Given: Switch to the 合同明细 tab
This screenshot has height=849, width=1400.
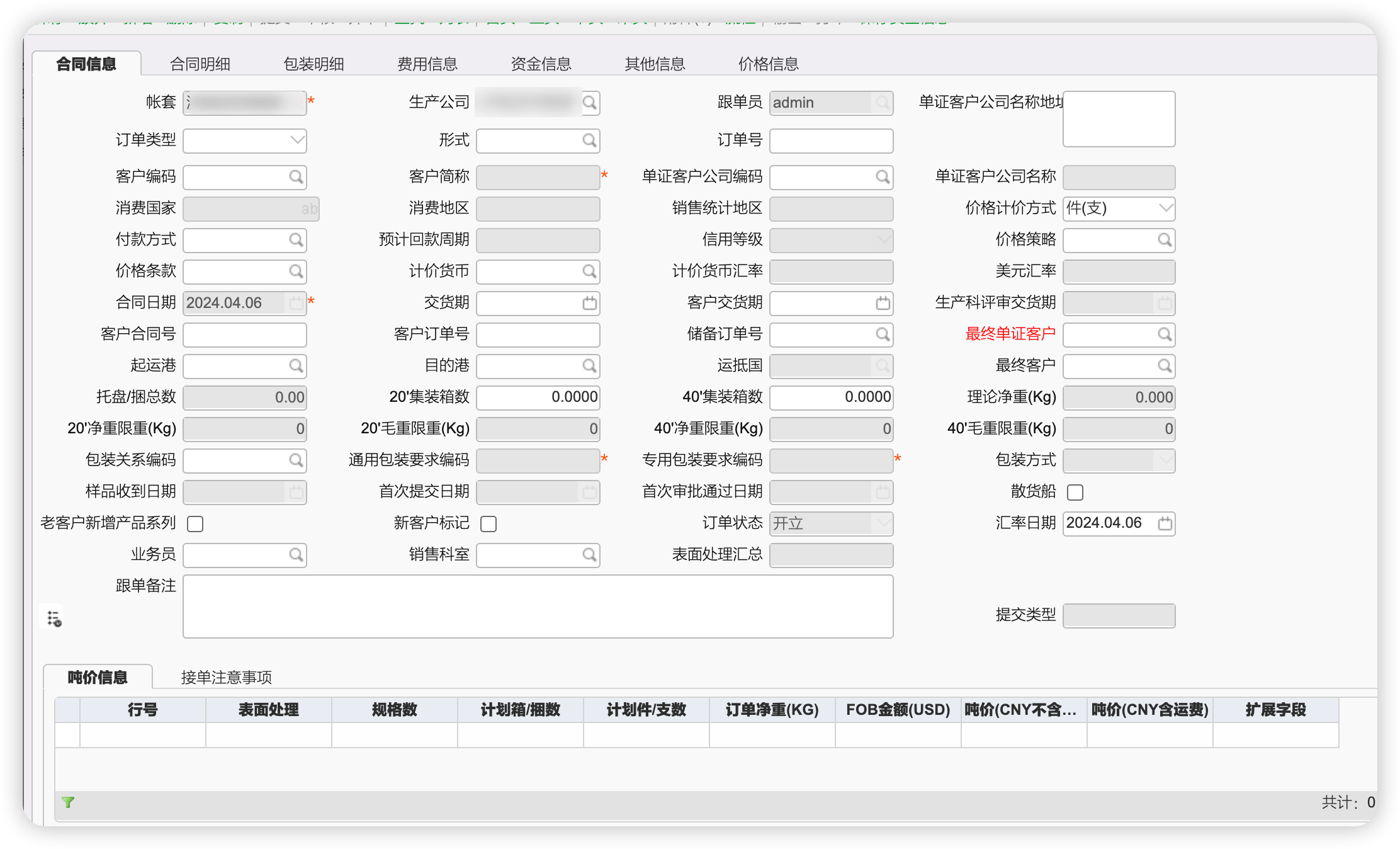Looking at the screenshot, I should tap(200, 64).
